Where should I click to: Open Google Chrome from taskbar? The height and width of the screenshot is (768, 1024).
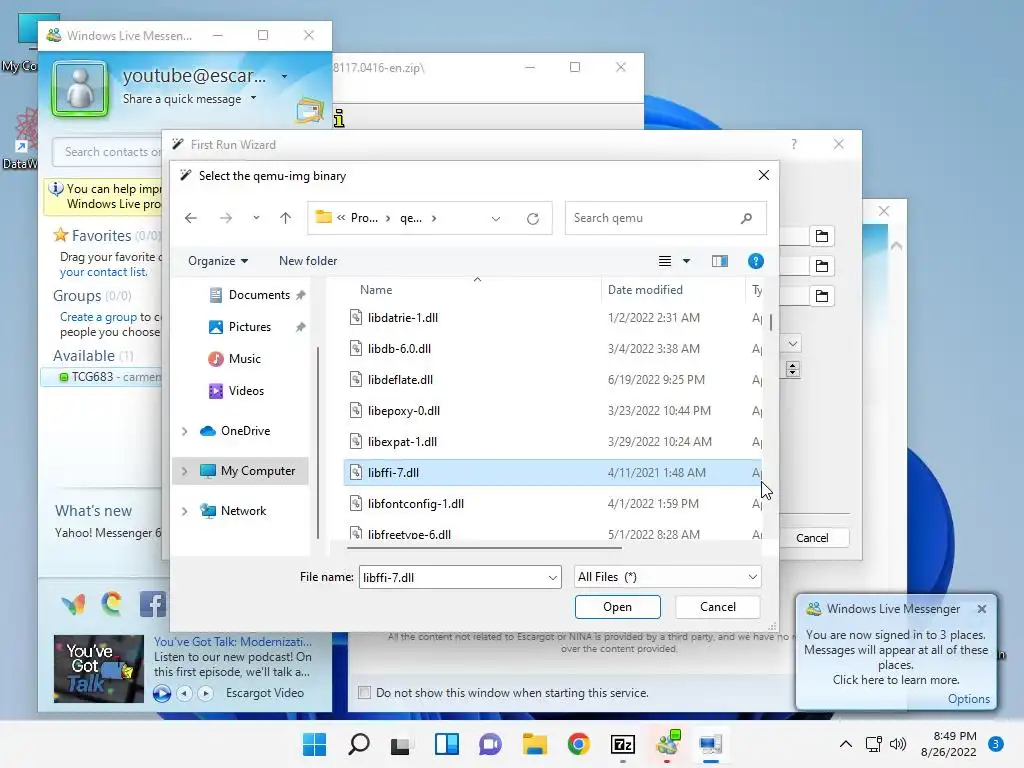pyautogui.click(x=579, y=744)
